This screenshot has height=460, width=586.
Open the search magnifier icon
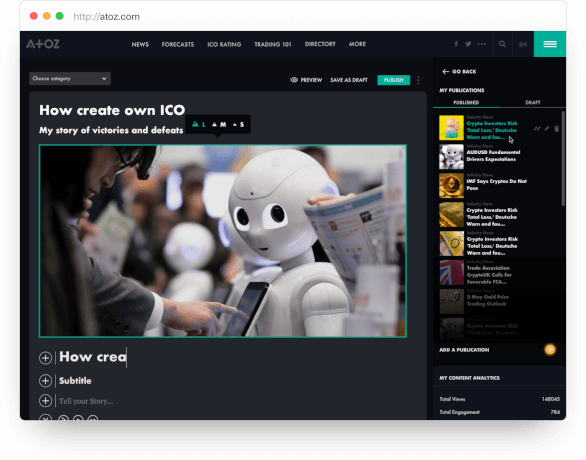(x=502, y=44)
